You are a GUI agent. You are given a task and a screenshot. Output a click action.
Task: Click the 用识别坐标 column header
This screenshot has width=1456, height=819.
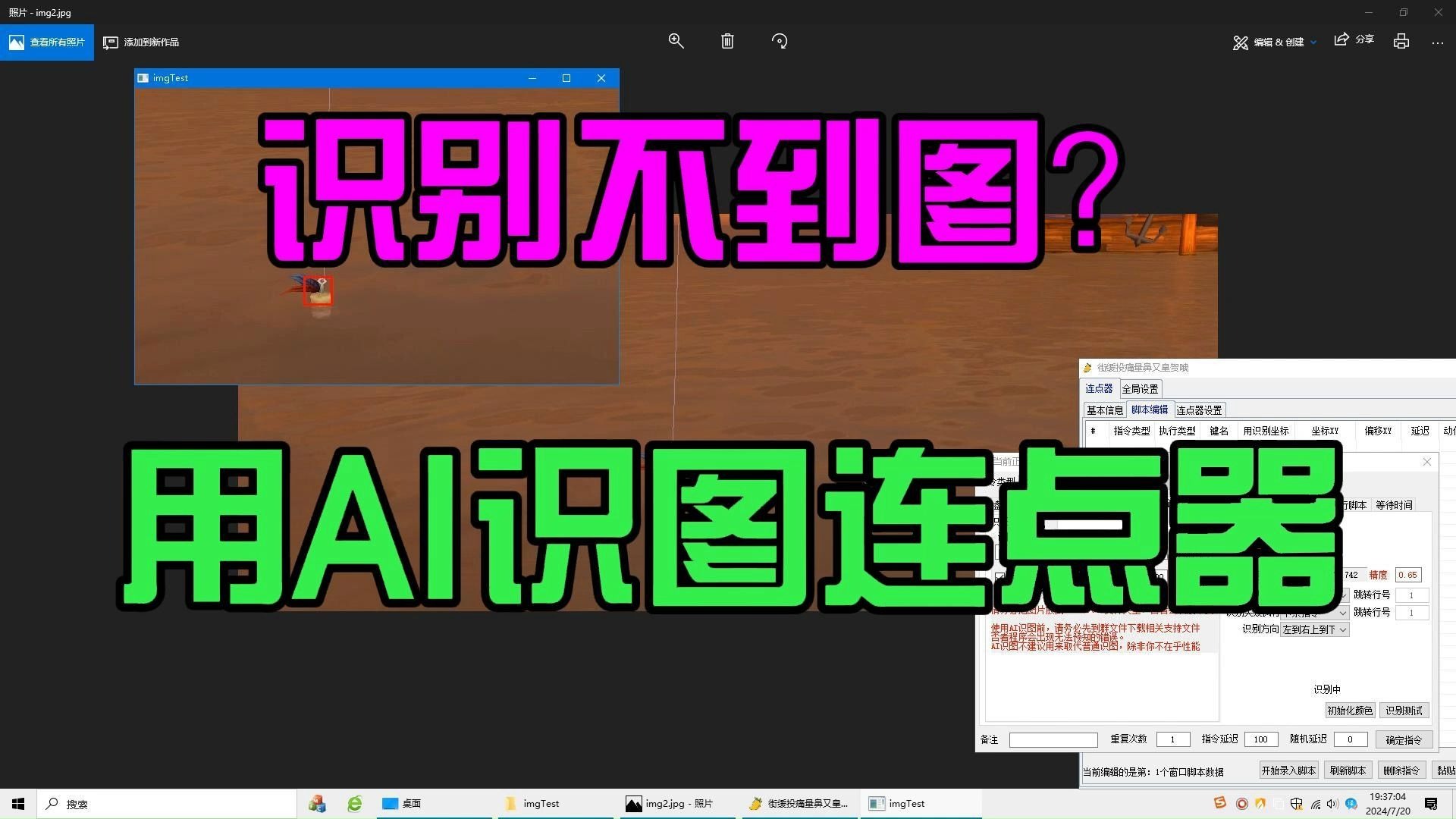pyautogui.click(x=1266, y=431)
